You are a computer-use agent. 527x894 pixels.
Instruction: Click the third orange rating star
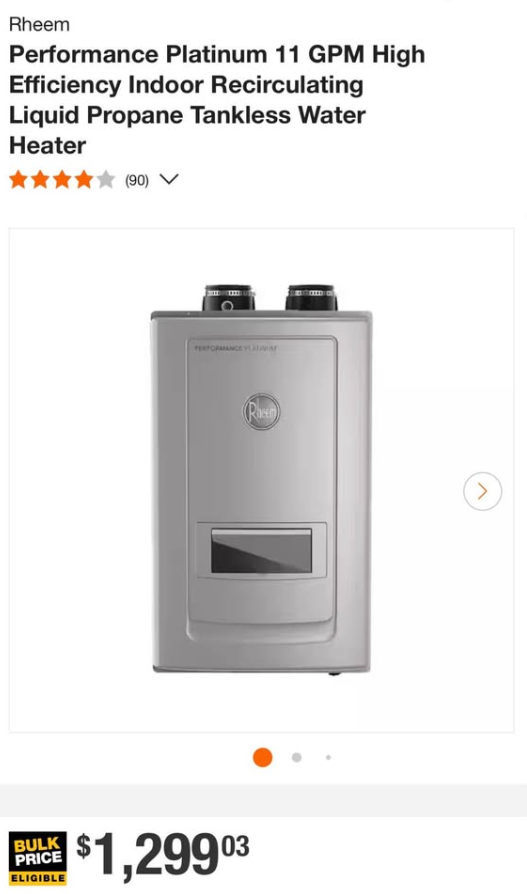click(x=62, y=181)
